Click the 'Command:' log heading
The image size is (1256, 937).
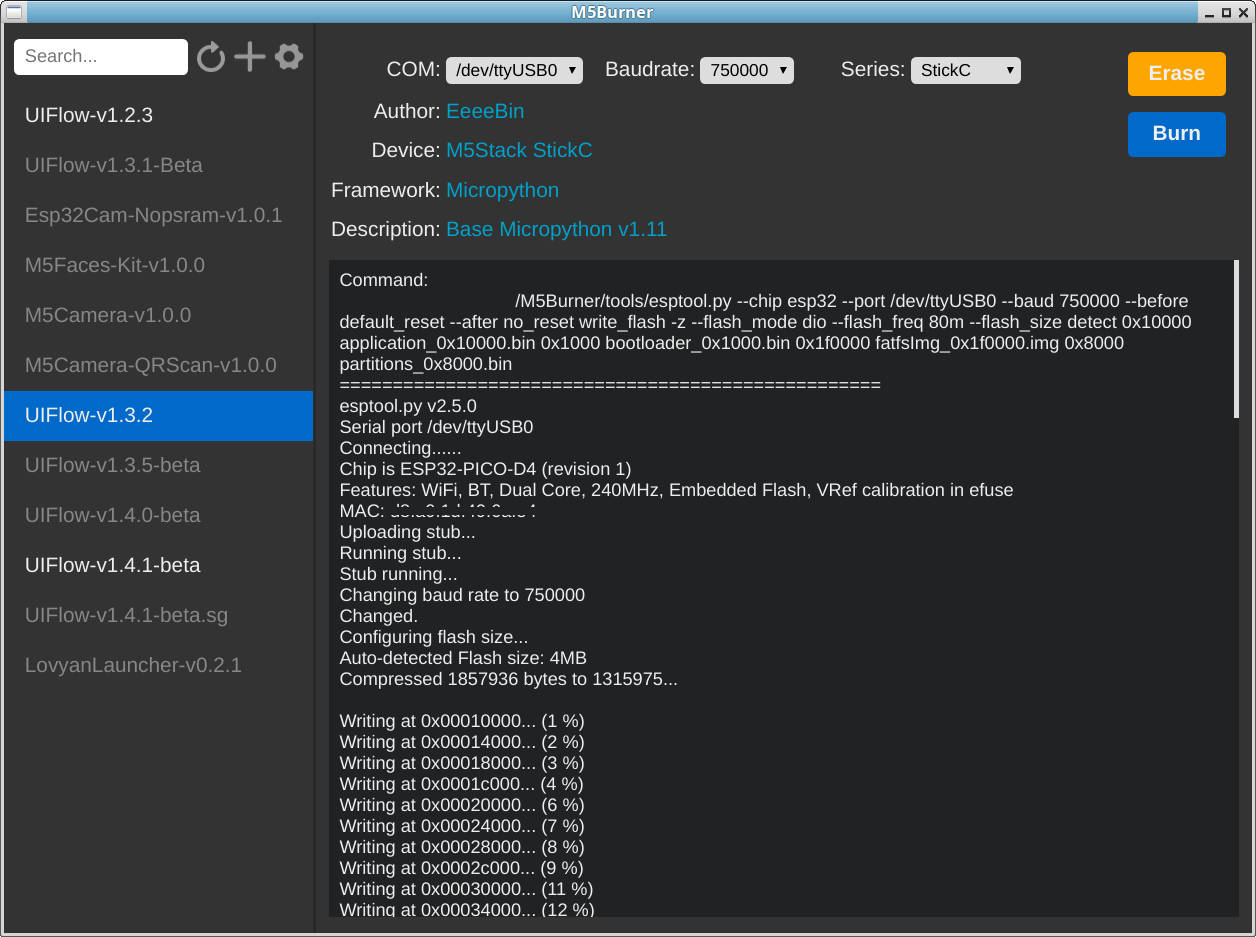click(x=384, y=280)
